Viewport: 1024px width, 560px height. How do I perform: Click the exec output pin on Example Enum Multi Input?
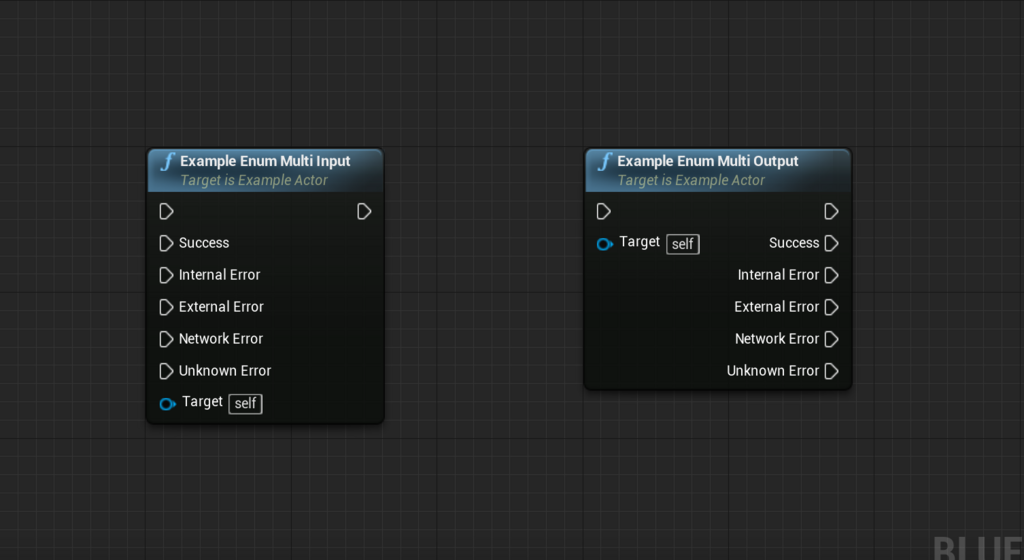coord(364,211)
